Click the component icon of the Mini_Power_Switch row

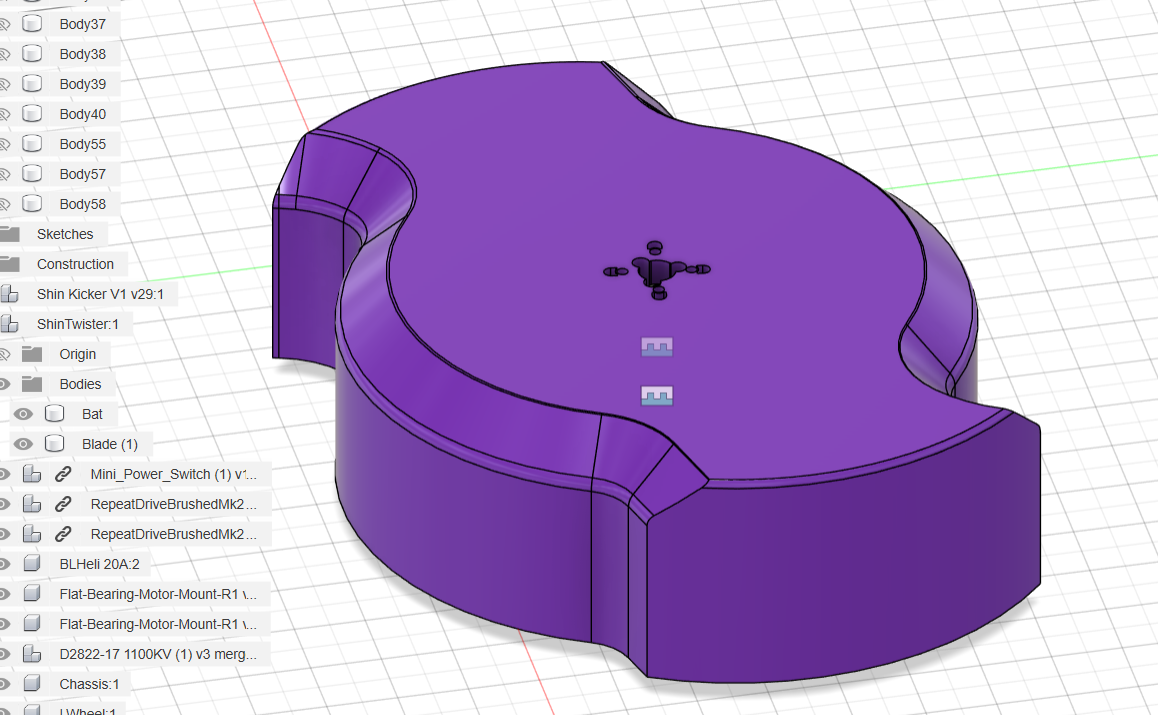32,474
